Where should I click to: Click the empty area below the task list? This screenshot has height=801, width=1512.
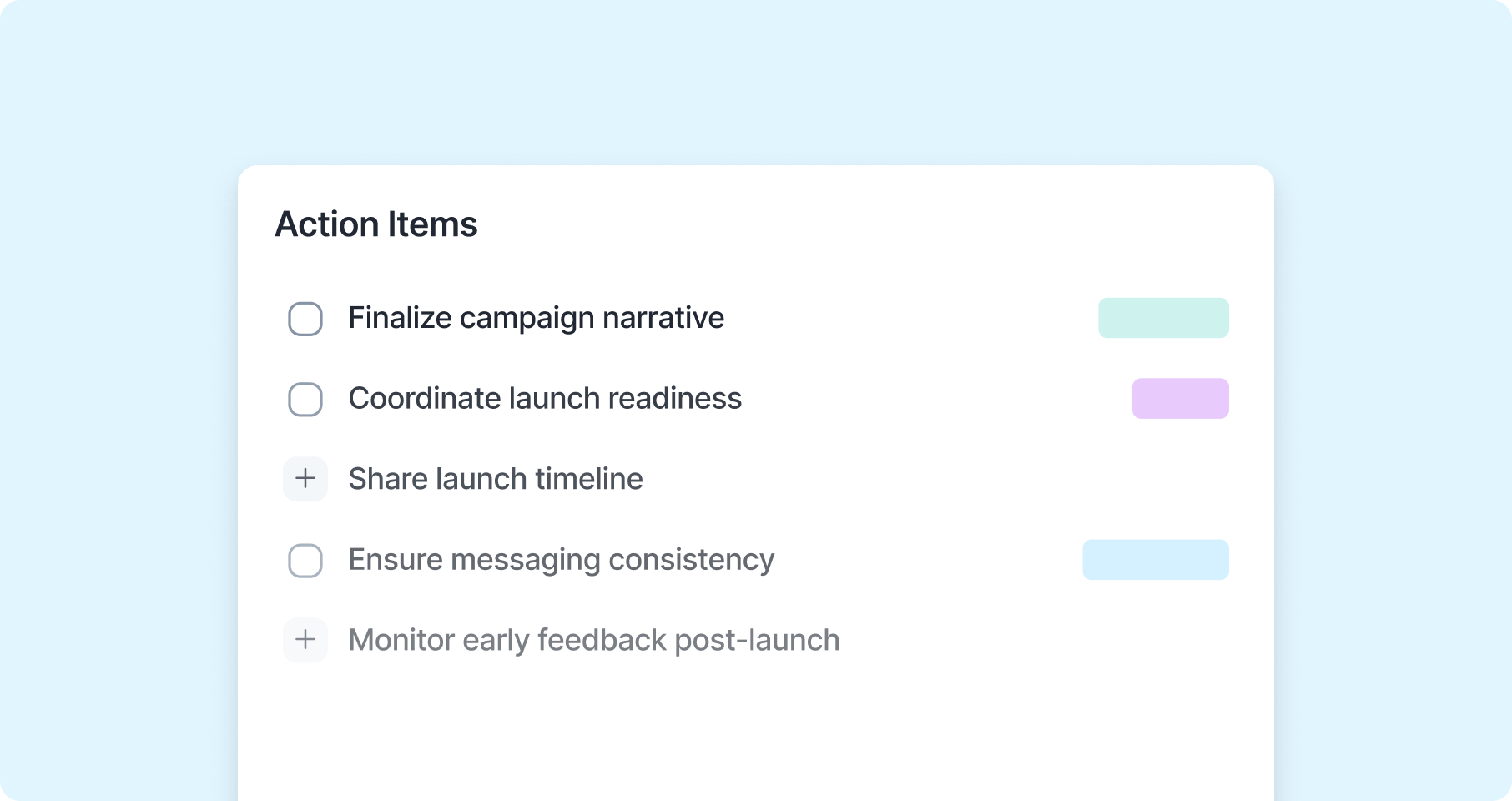pyautogui.click(x=755, y=734)
